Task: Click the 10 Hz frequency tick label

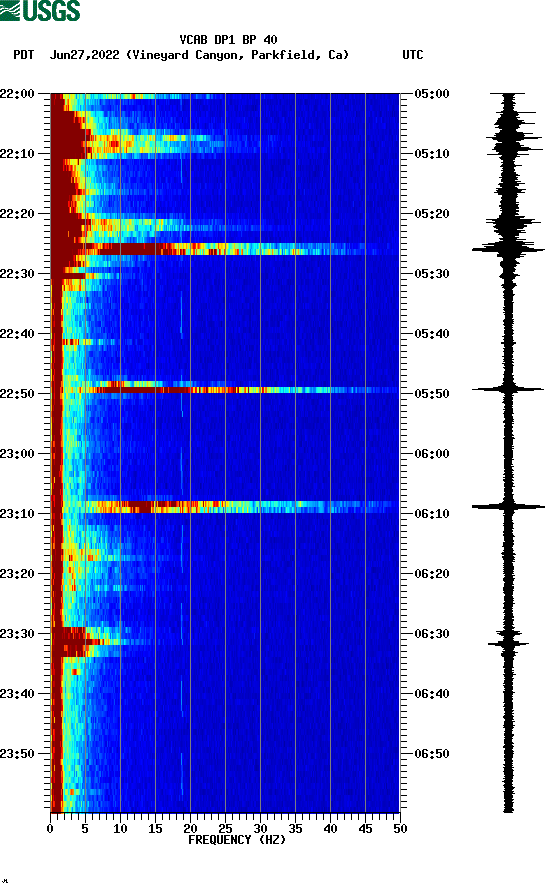Action: pyautogui.click(x=120, y=829)
